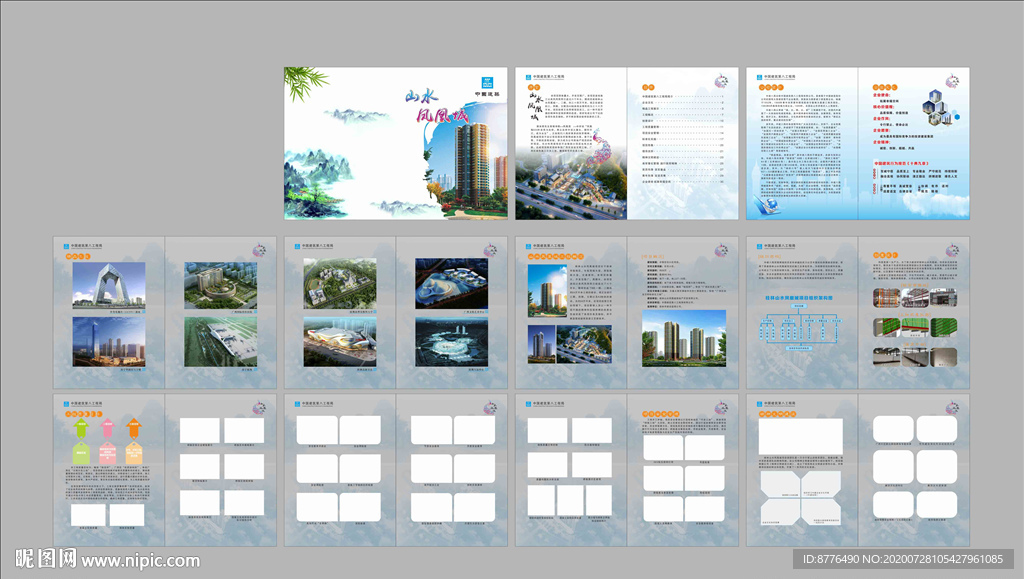Click the ID:8776490 image number text
The height and width of the screenshot is (579, 1024).
(x=838, y=559)
